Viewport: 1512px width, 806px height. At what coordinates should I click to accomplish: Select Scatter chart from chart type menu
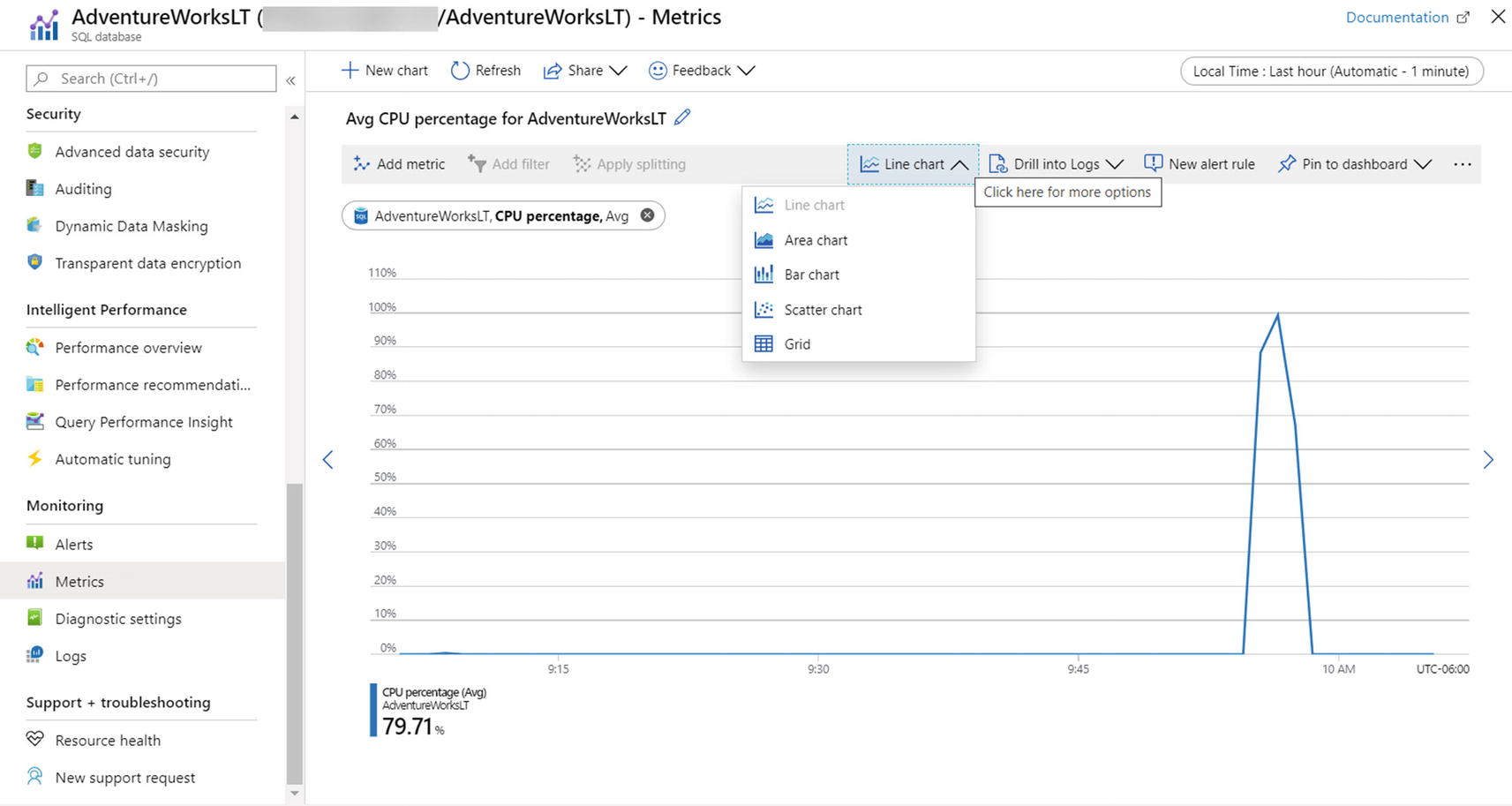(x=859, y=310)
